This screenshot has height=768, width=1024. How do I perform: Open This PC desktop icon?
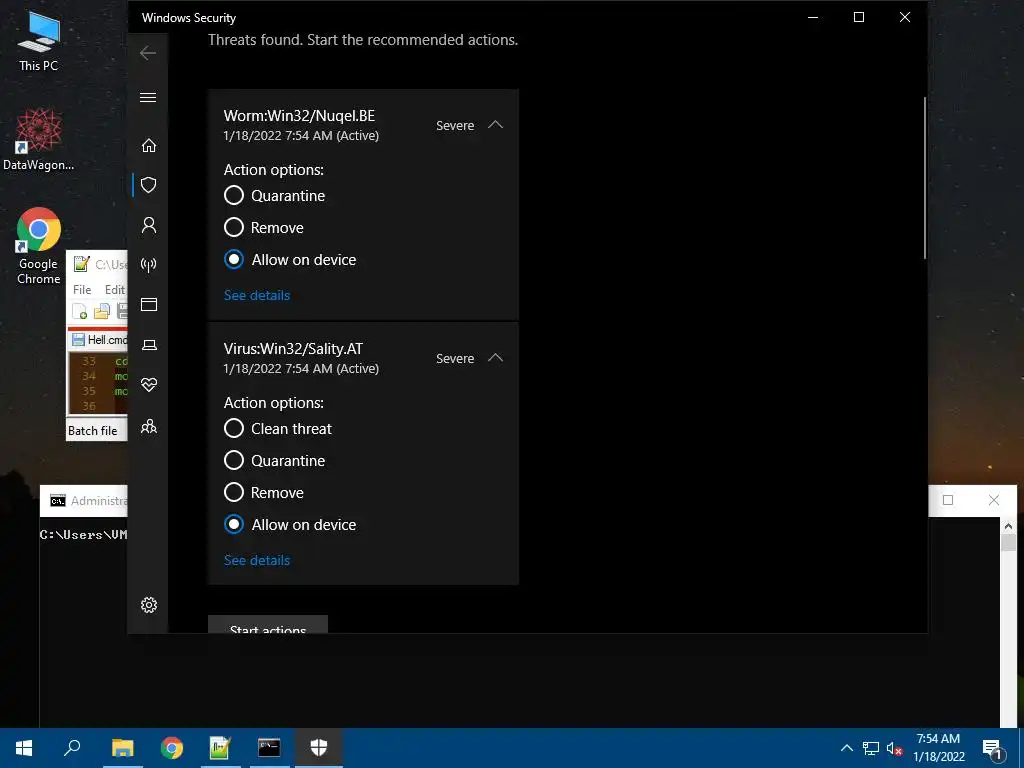39,40
